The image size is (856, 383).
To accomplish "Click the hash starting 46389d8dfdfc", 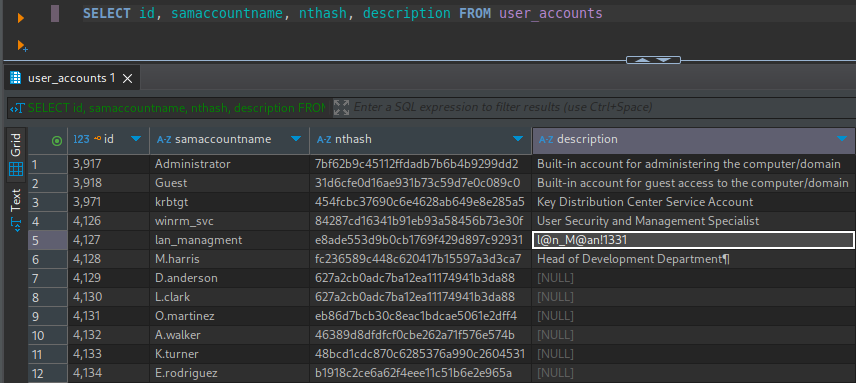I will point(420,335).
